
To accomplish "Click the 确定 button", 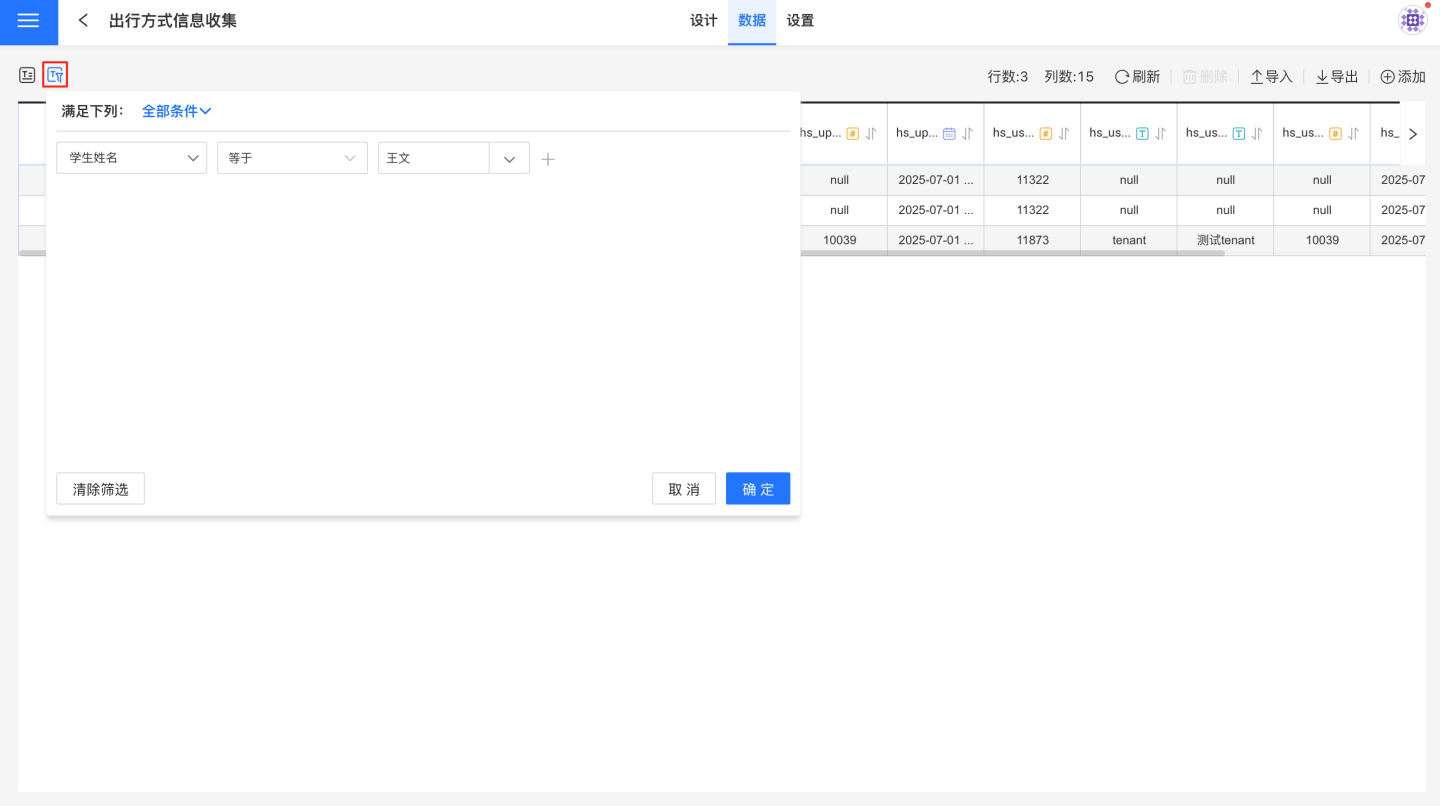I will coord(757,489).
